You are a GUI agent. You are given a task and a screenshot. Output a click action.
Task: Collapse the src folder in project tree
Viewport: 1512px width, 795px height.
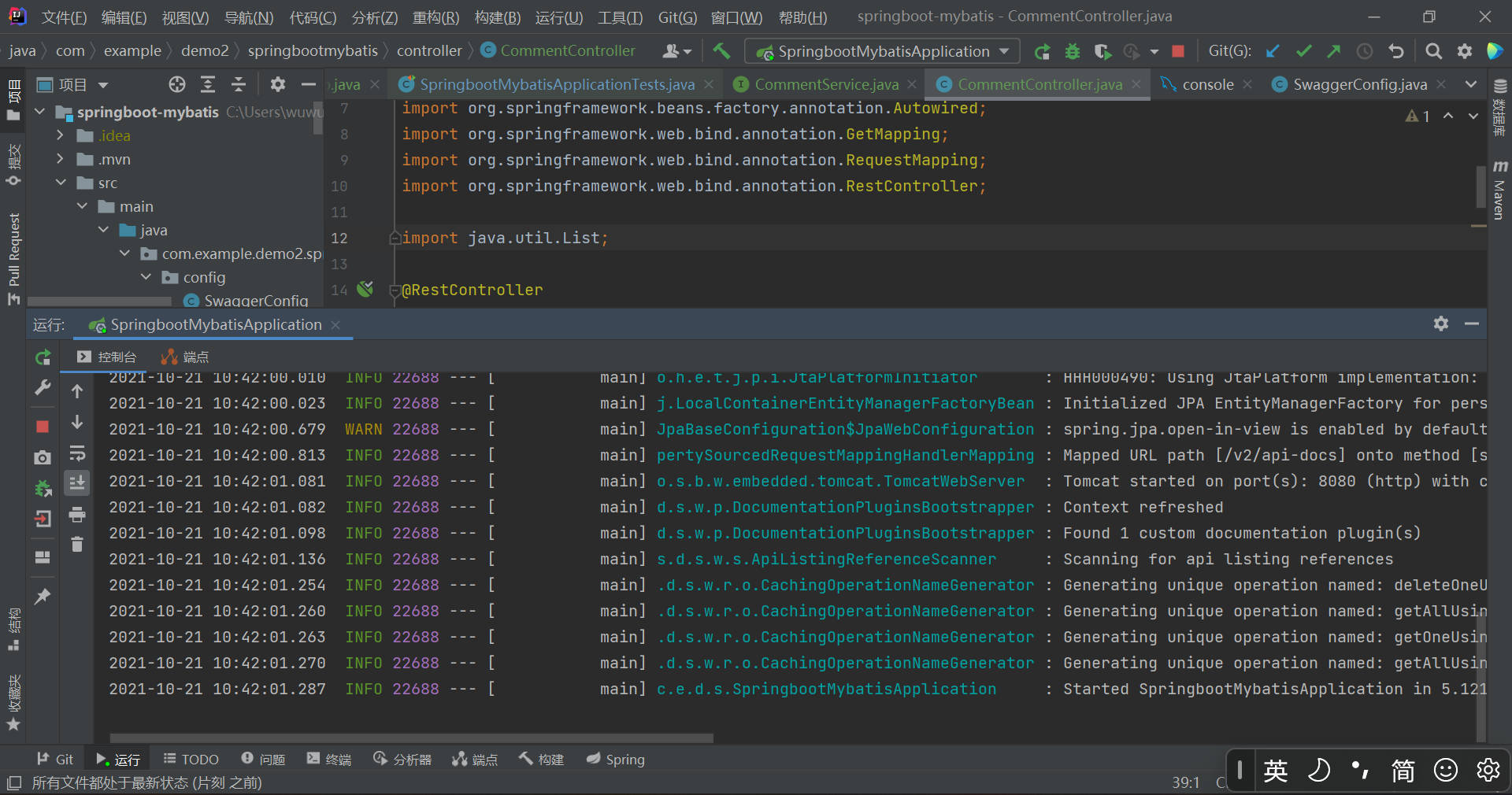[x=61, y=183]
